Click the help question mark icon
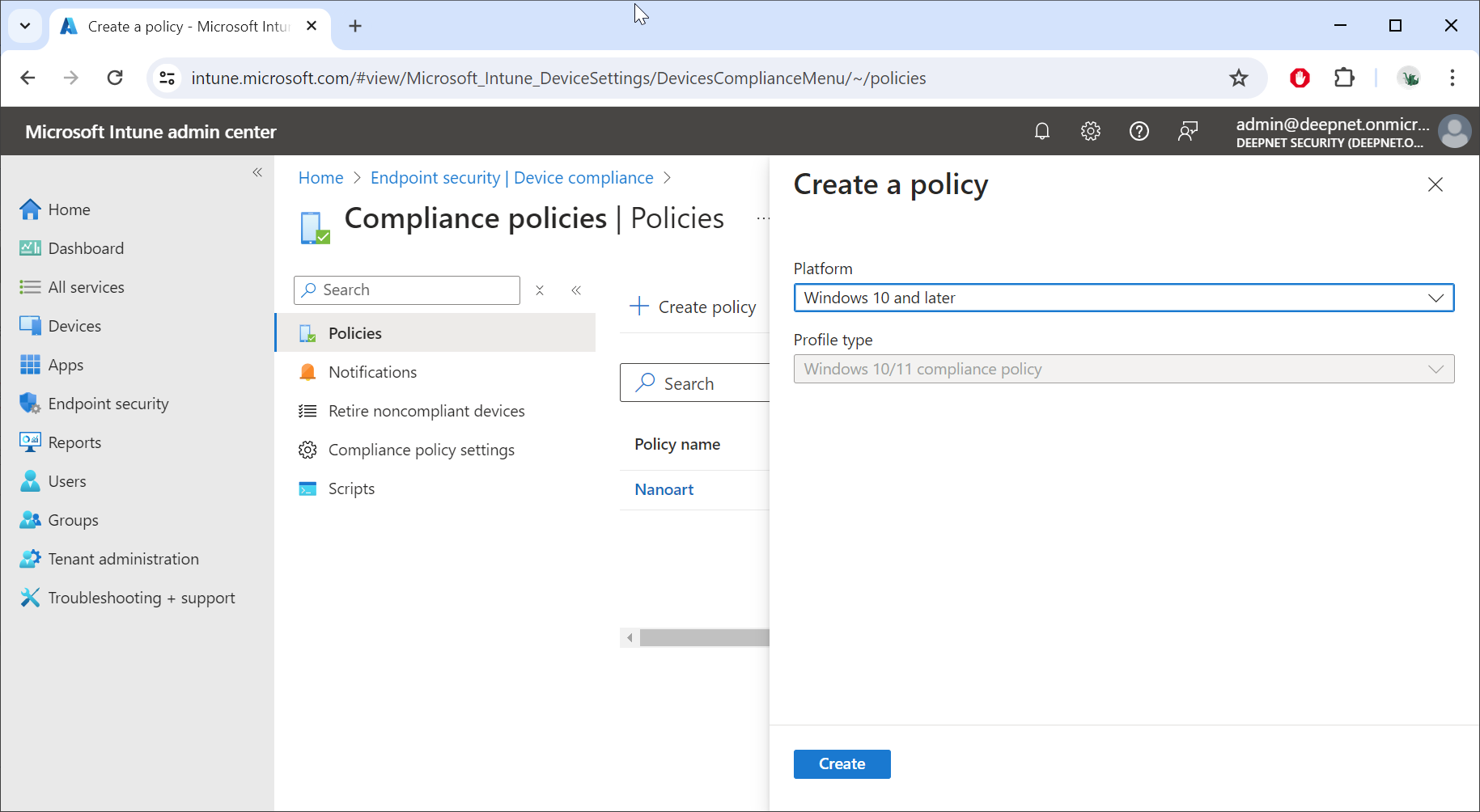The height and width of the screenshot is (812, 1480). click(1139, 131)
